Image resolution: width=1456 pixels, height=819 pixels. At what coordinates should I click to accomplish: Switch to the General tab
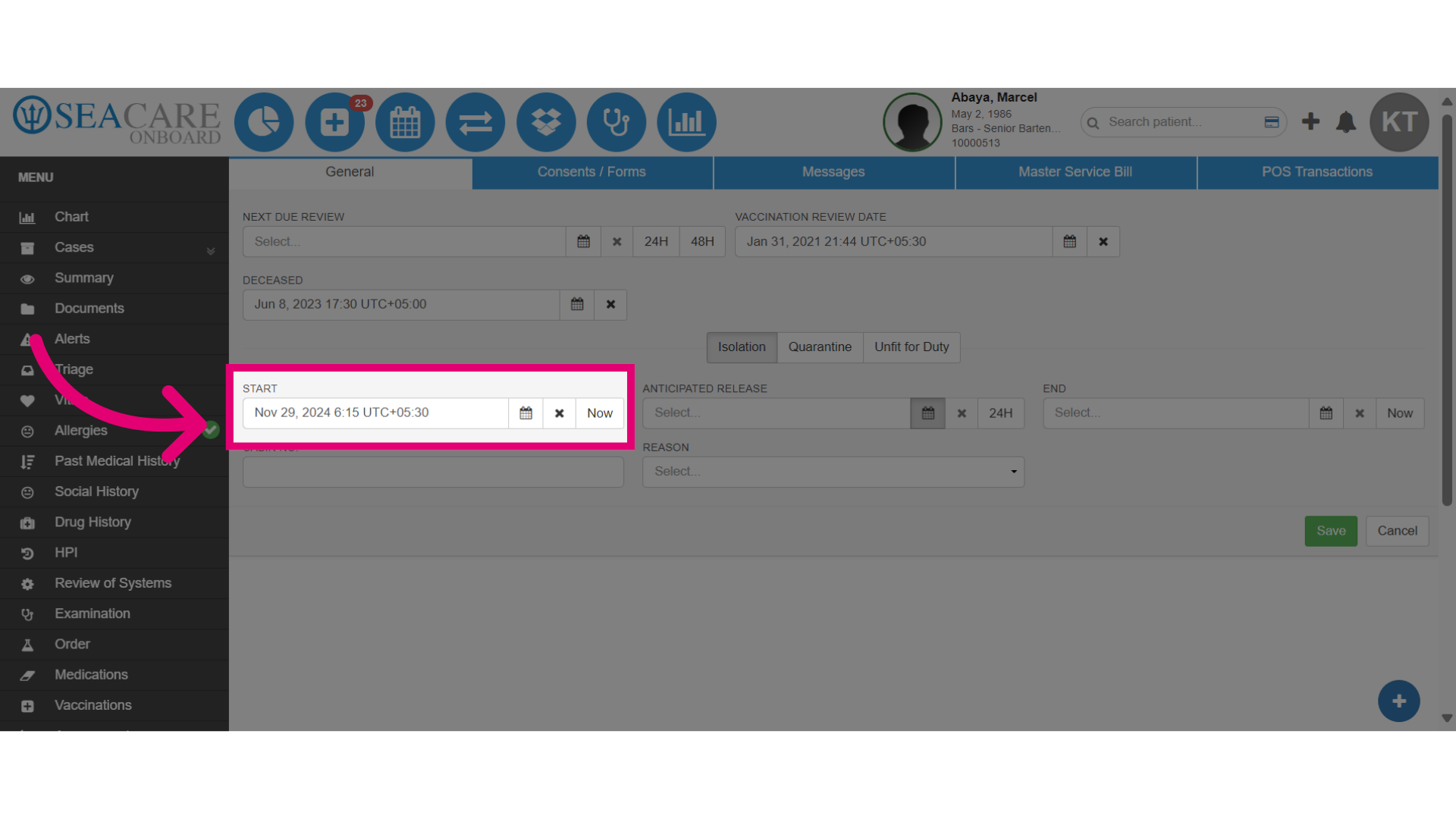350,173
